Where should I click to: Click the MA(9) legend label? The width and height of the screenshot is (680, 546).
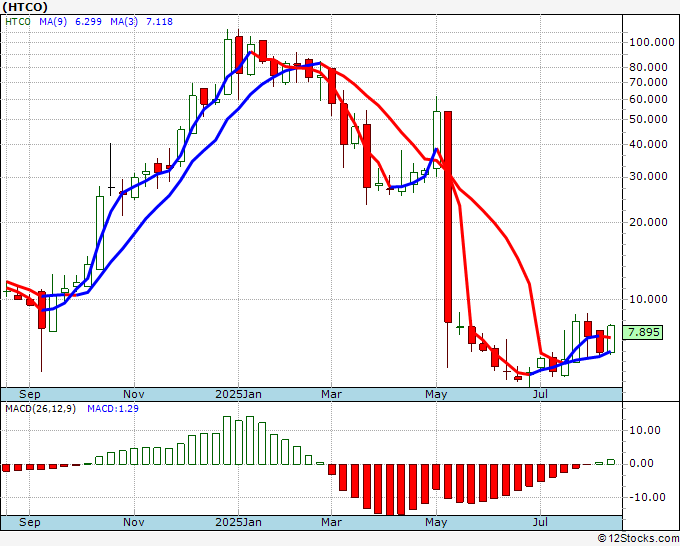tap(53, 22)
